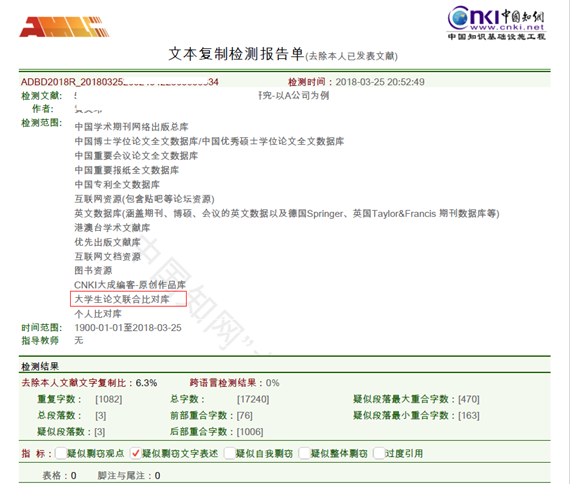Viewport: 570px width, 484px height.
Task: Check the 疑似整体剽窃 checkbox
Action: pyautogui.click(x=304, y=453)
